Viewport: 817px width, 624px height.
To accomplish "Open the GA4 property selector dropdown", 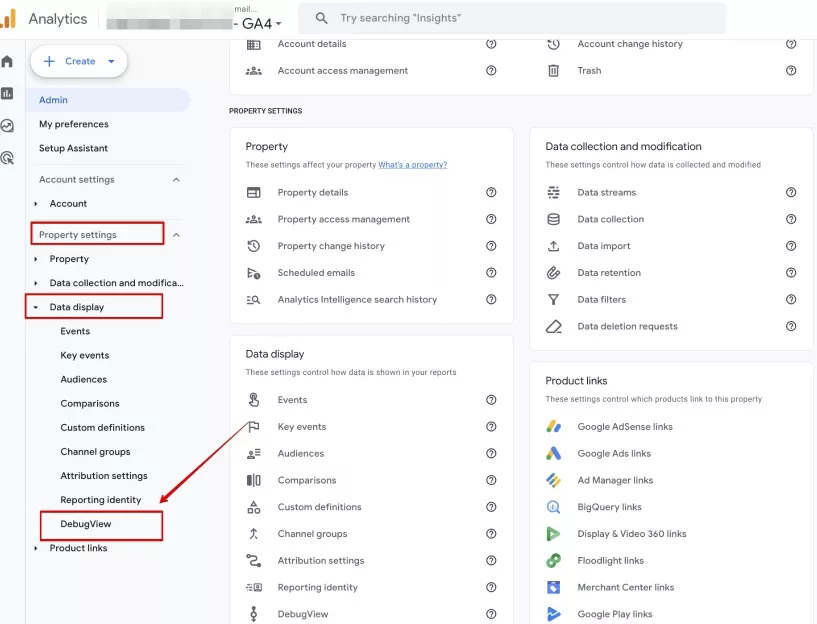I will tap(263, 23).
